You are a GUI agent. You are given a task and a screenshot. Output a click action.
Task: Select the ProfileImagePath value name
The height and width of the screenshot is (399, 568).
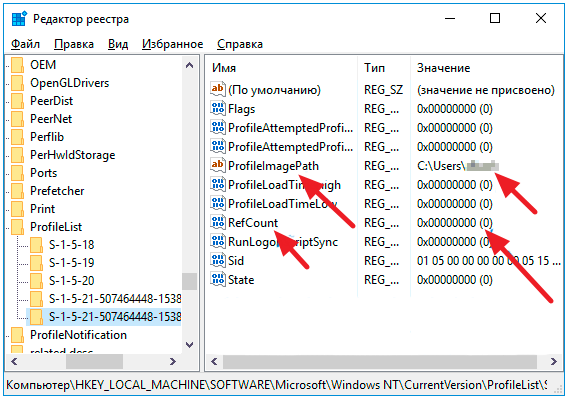point(273,166)
